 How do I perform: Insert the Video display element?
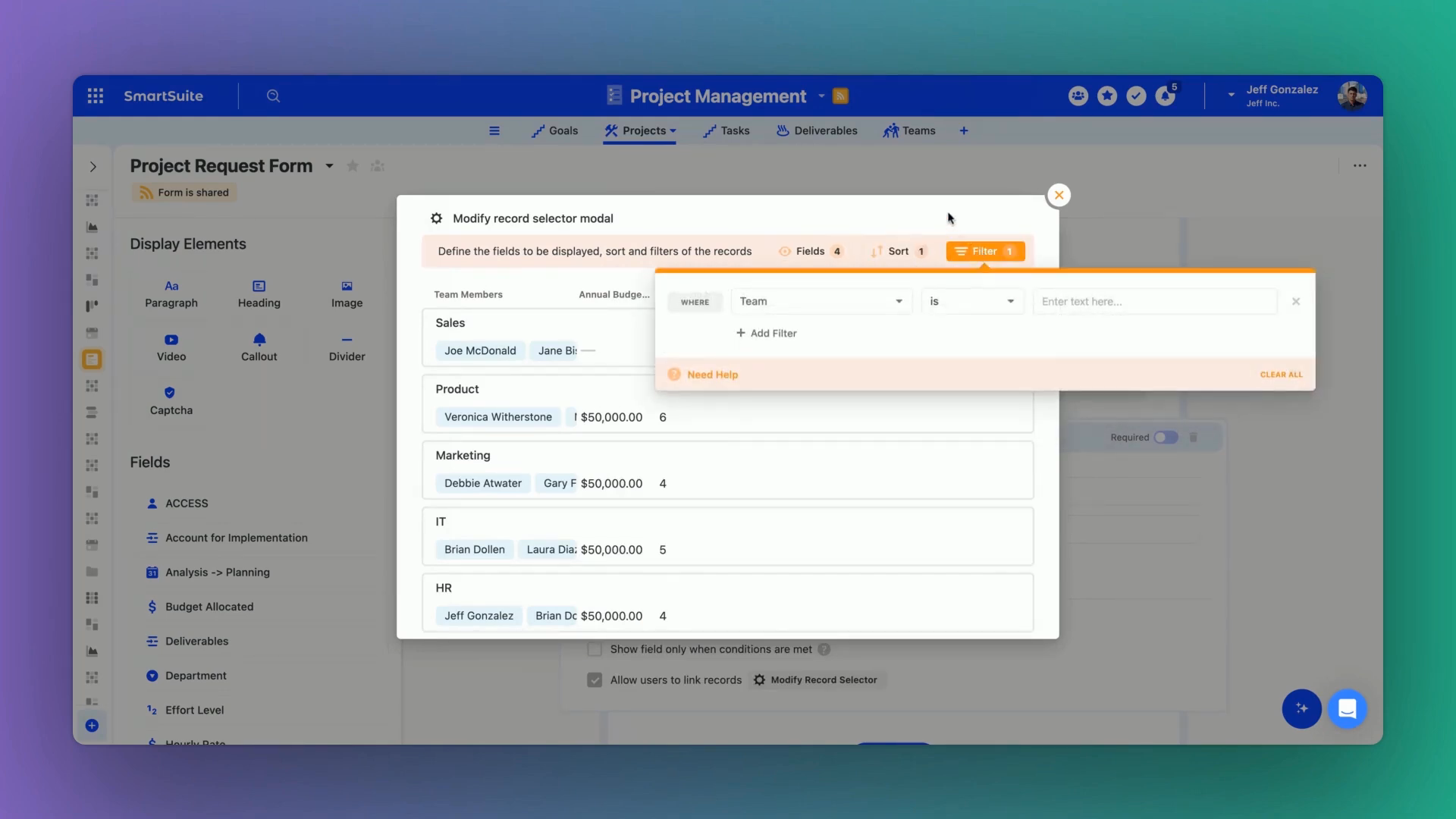point(171,348)
